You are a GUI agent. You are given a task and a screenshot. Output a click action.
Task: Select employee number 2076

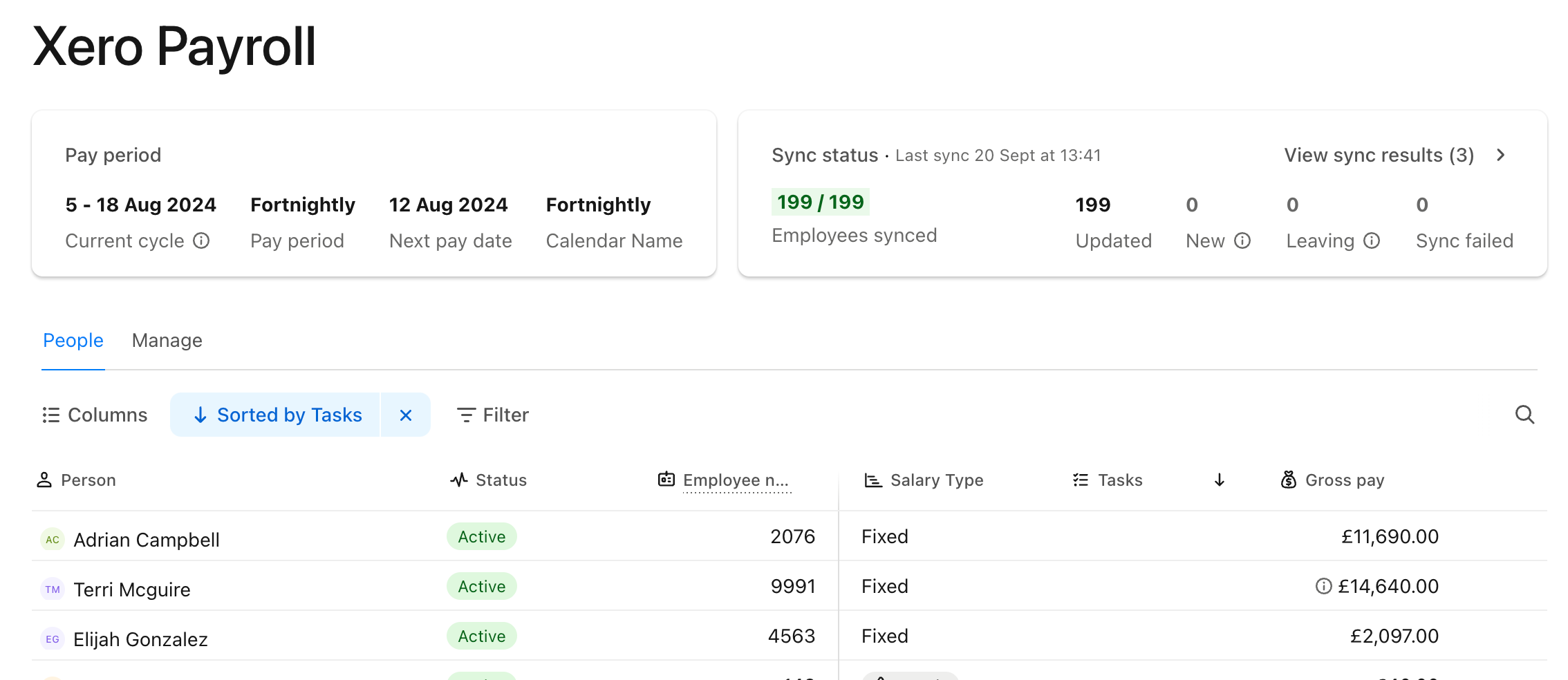pyautogui.click(x=793, y=536)
